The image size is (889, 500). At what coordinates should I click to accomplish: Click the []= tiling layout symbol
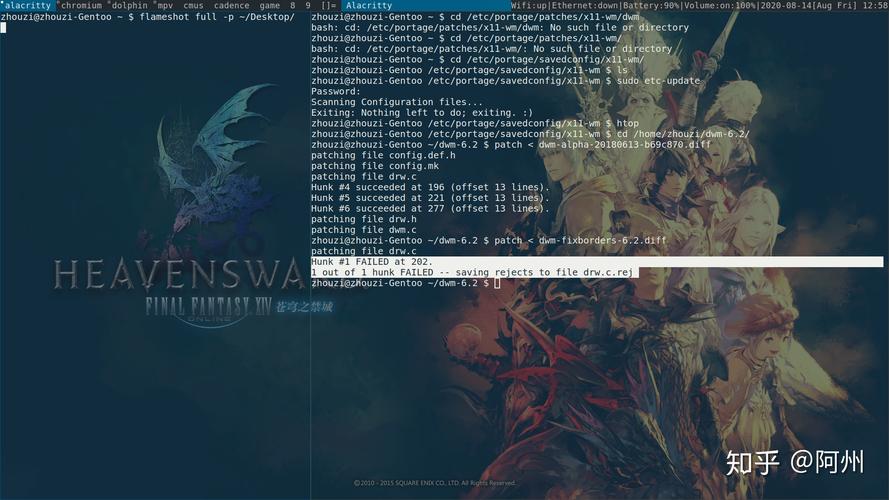328,5
